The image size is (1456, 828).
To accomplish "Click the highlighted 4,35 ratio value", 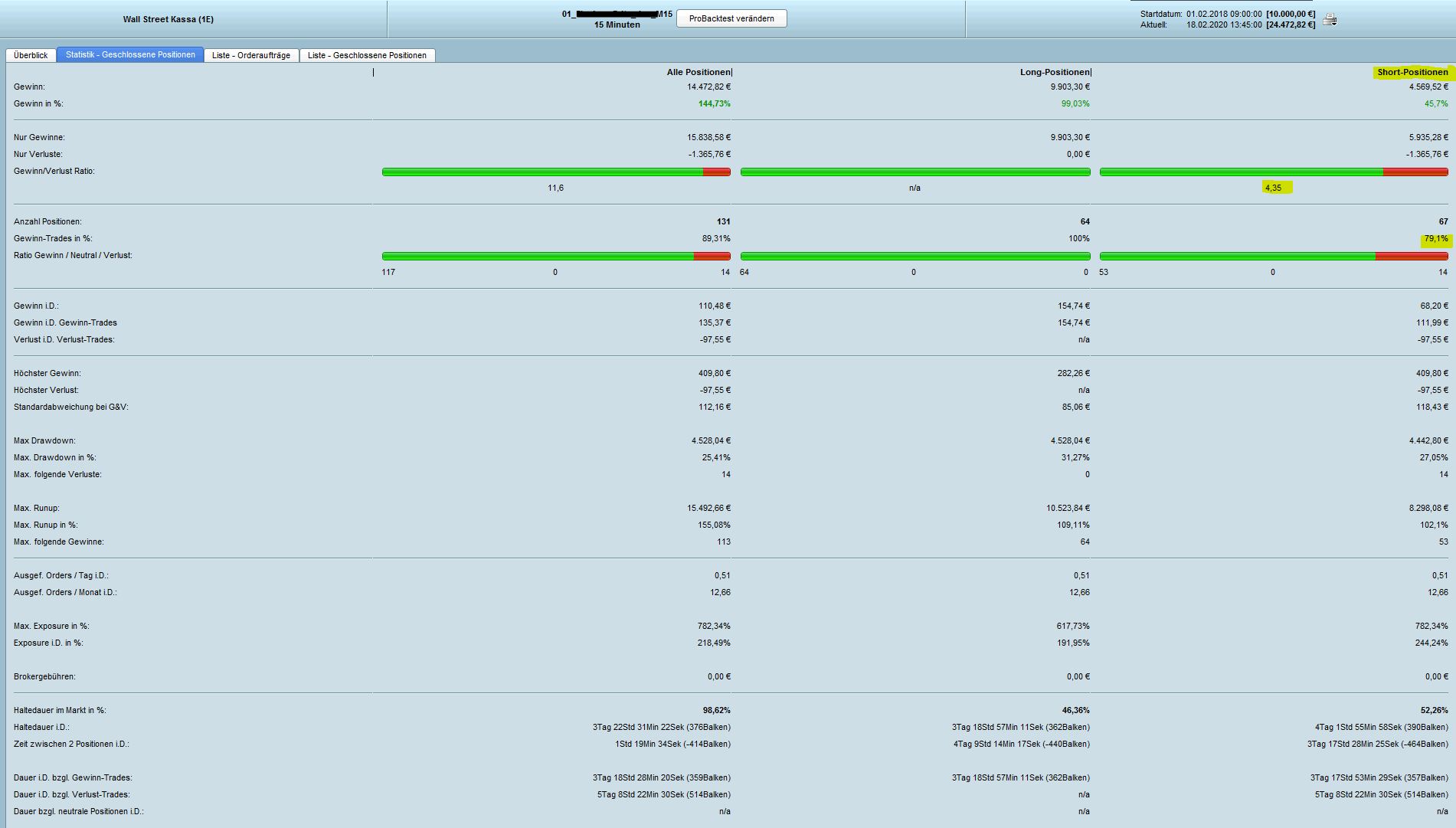I will click(x=1273, y=188).
